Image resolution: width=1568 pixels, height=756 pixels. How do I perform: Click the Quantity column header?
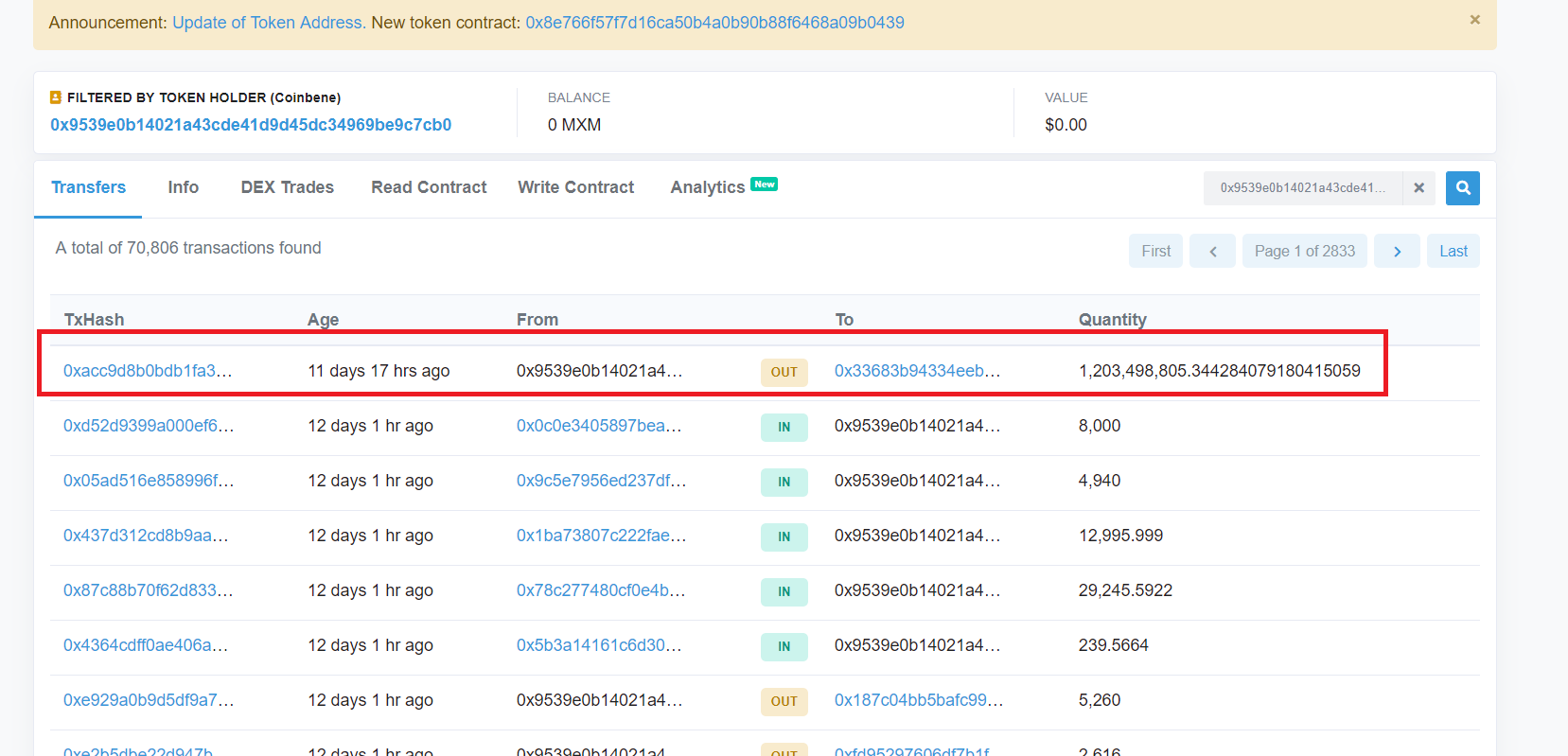click(1113, 320)
